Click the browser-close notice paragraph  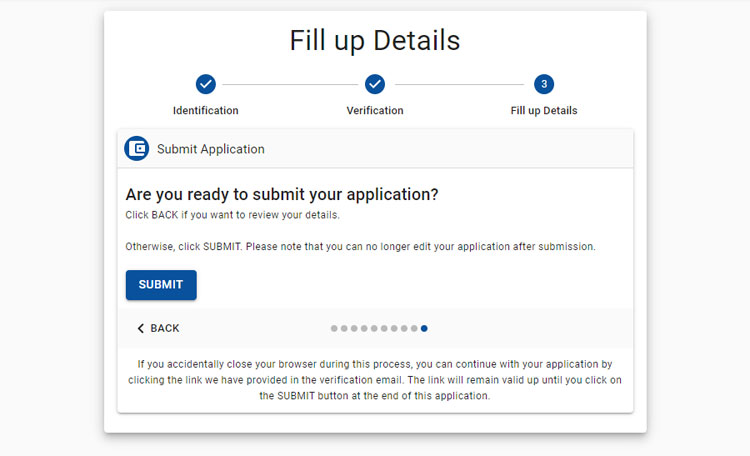pyautogui.click(x=375, y=380)
